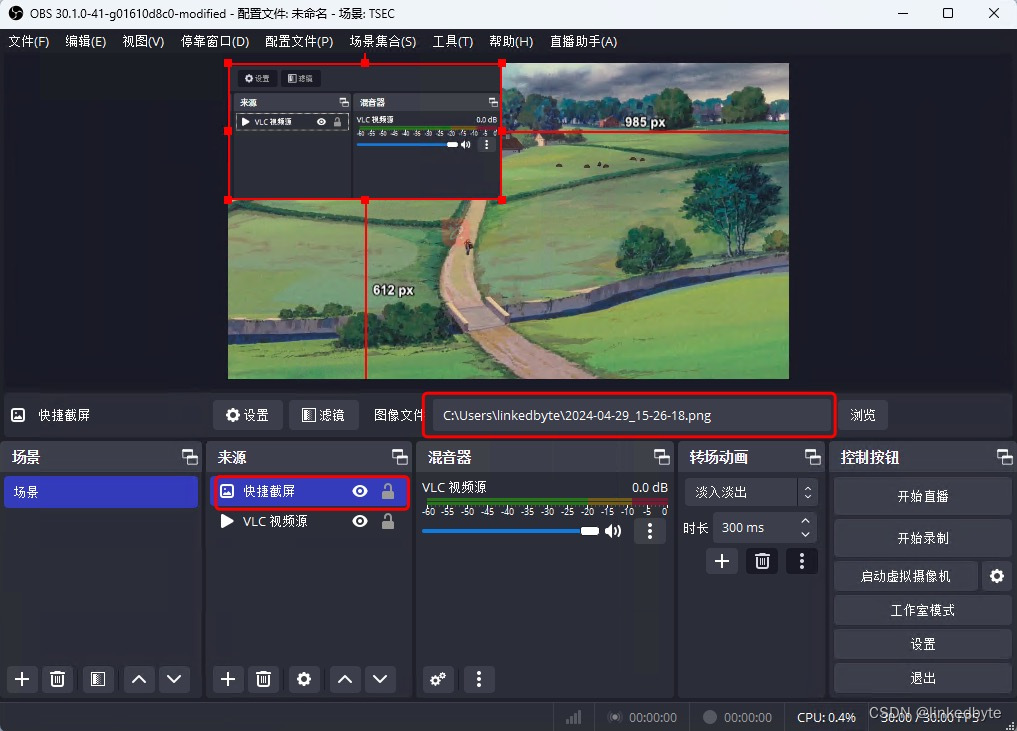Open 编辑(E) menu
The image size is (1017, 731).
tap(86, 42)
